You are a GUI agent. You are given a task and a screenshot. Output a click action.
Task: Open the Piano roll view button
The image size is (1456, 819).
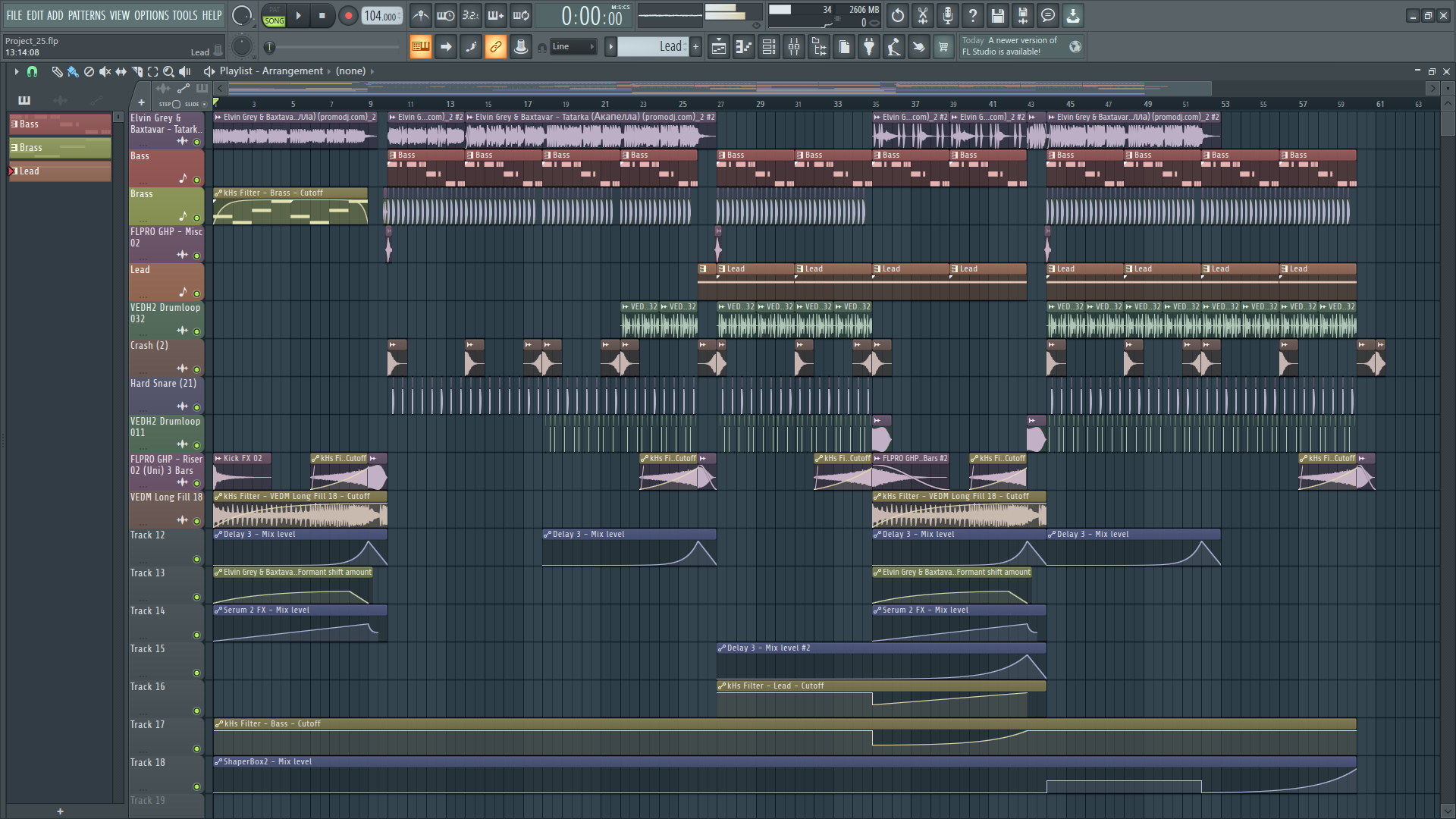(x=743, y=47)
